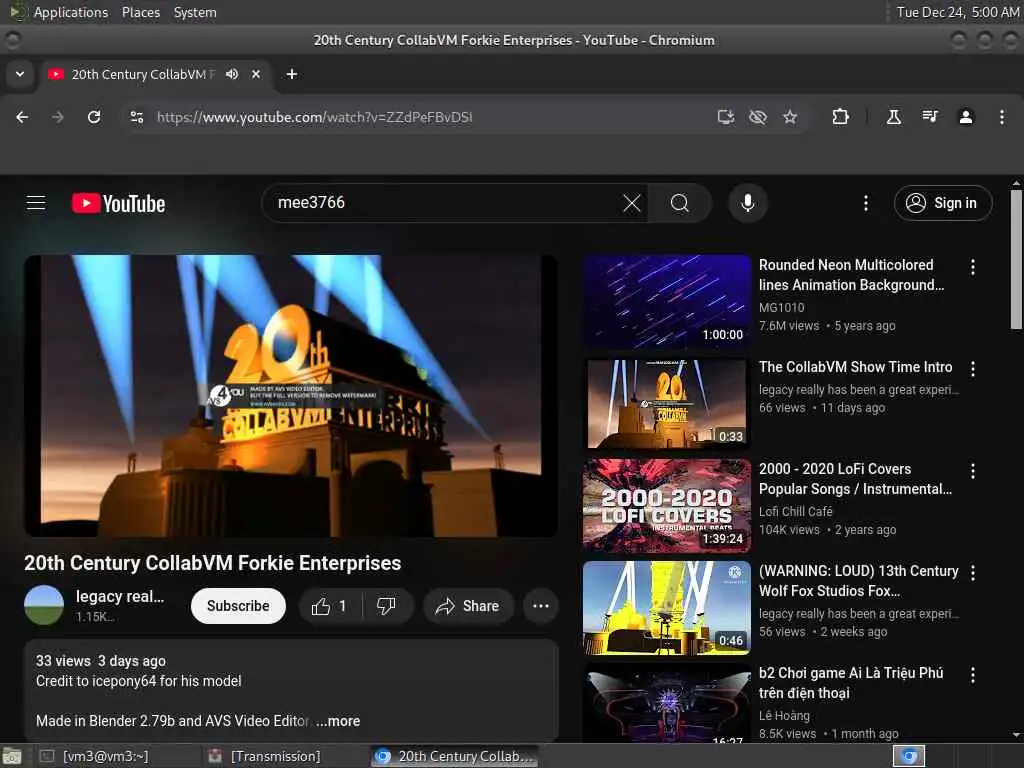Click the Sign in button
The width and height of the screenshot is (1024, 768).
943,203
